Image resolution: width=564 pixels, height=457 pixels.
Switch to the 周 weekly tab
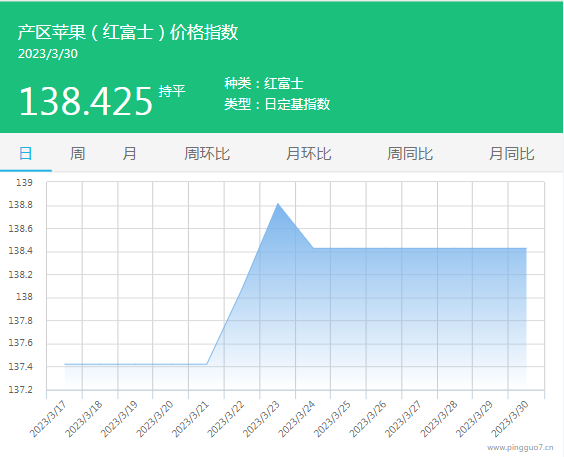pos(77,154)
